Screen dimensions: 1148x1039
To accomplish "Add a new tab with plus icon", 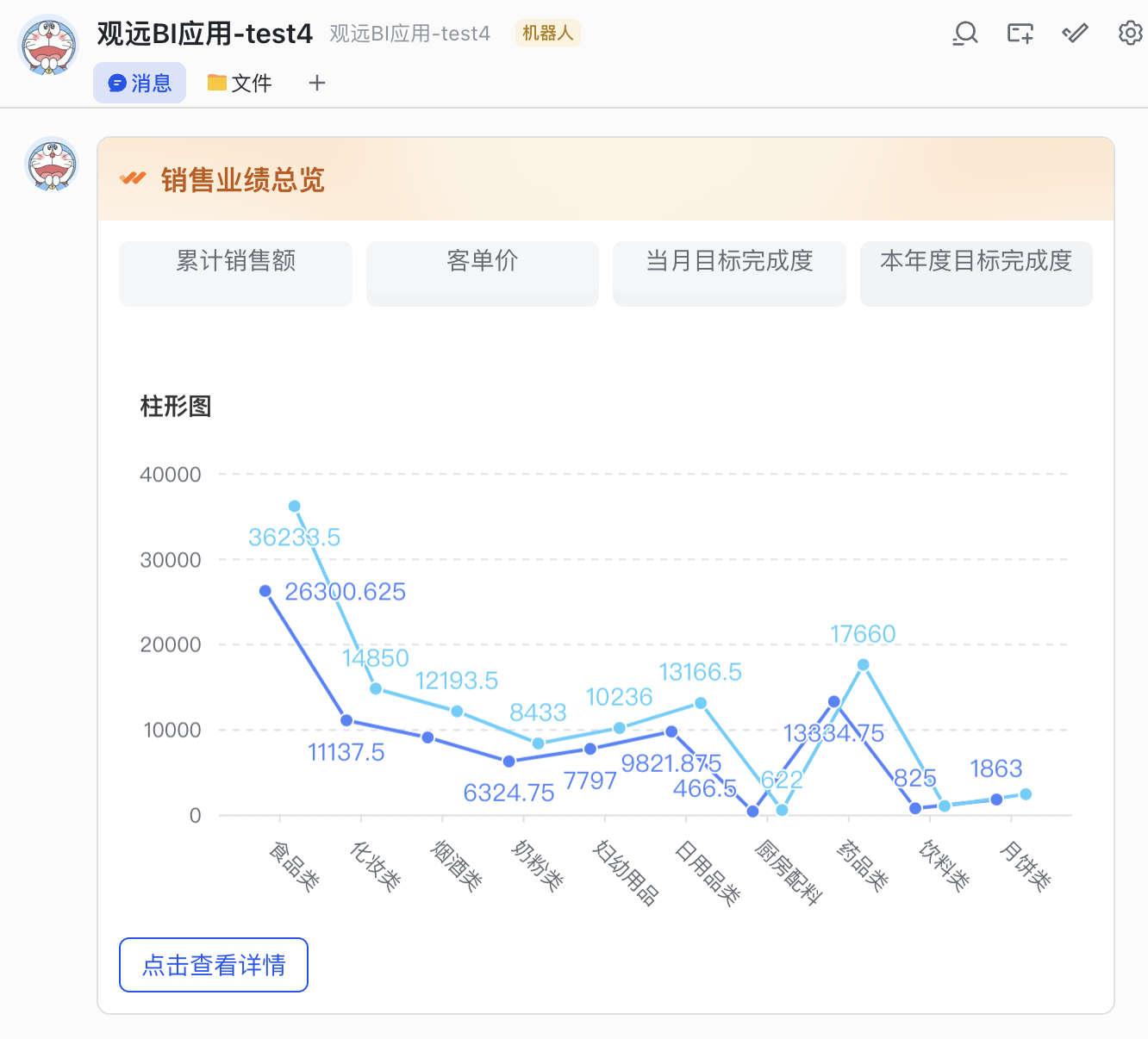I will click(x=317, y=83).
